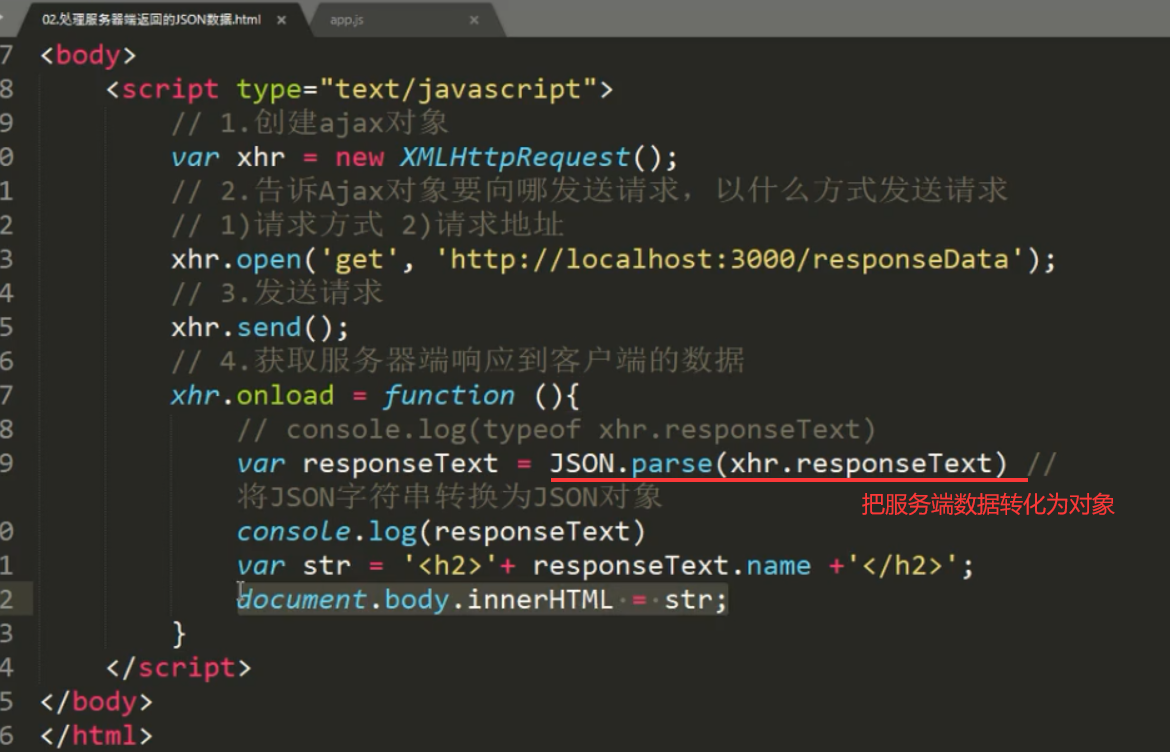This screenshot has height=752, width=1170.
Task: Click the 'function' keyword
Action: point(449,395)
